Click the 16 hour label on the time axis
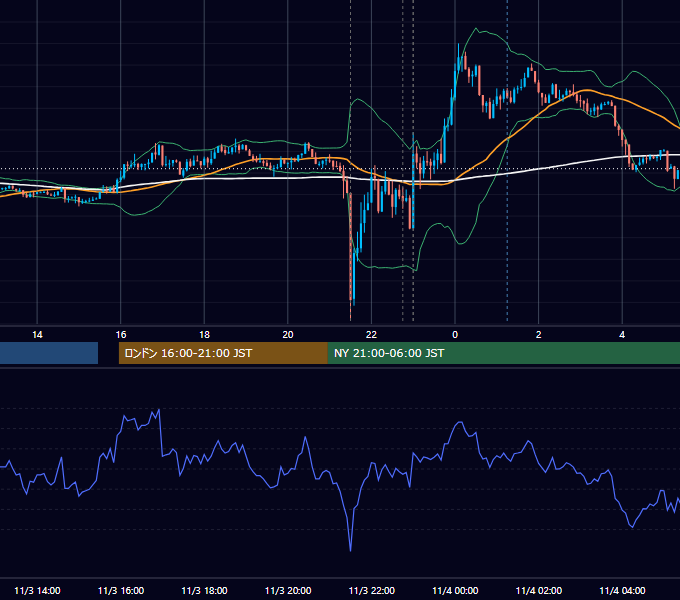The width and height of the screenshot is (680, 600). pos(121,335)
